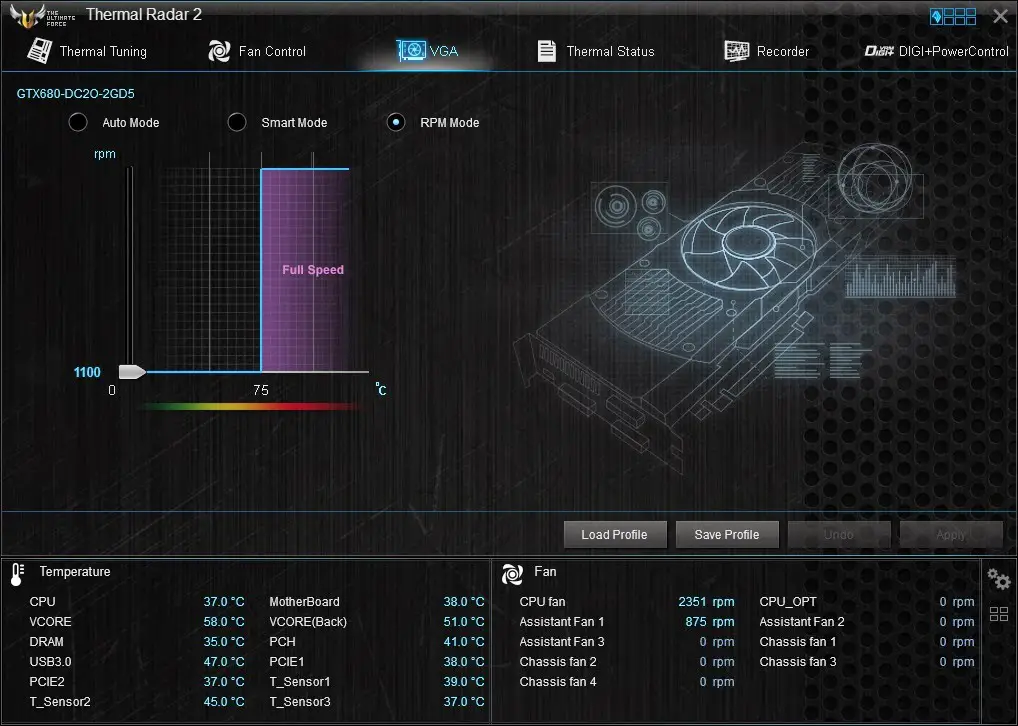The image size is (1018, 726).
Task: Open the DIGI+PowerControl tab
Action: [x=936, y=51]
